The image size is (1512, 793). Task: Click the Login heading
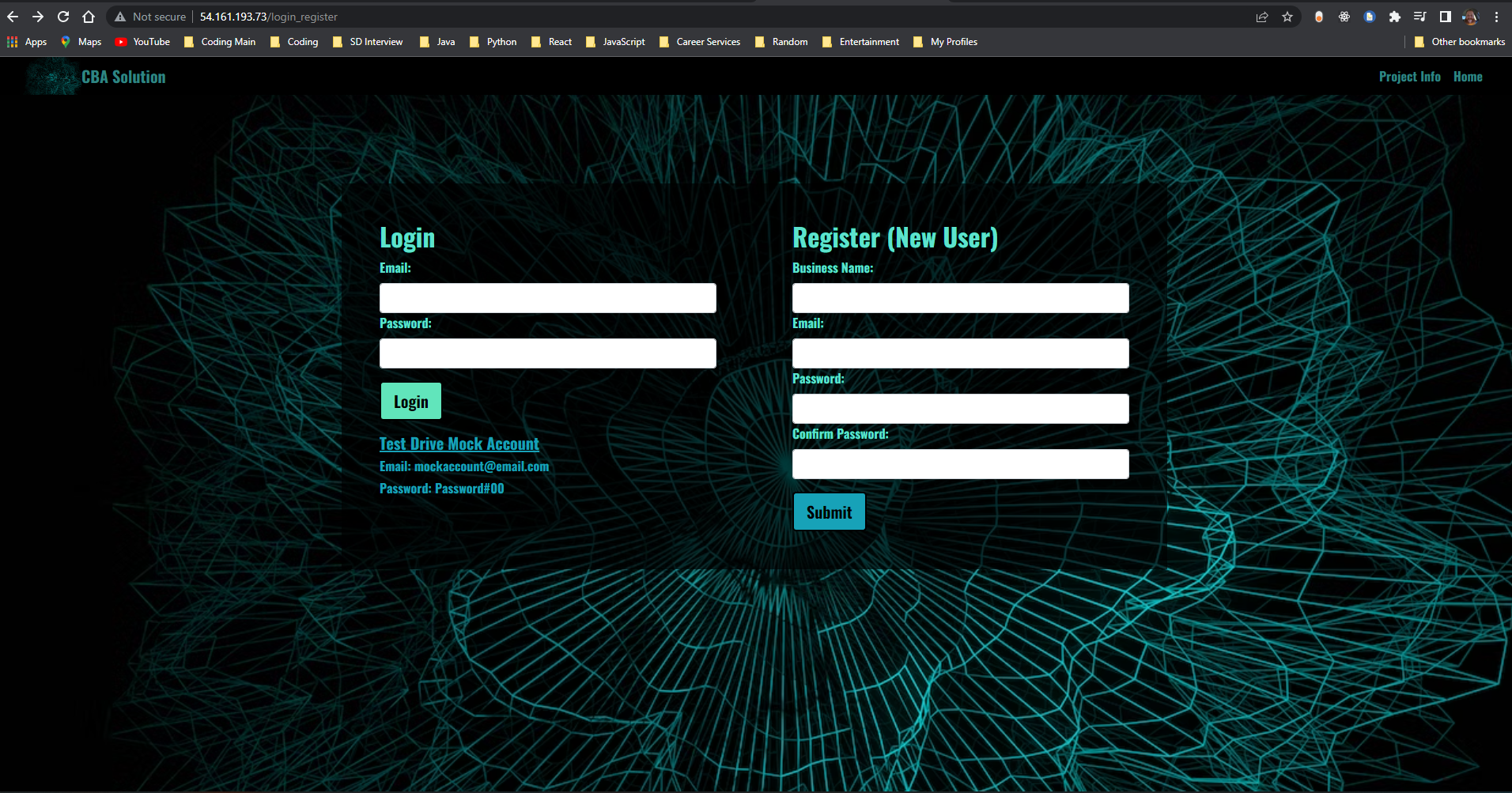click(407, 238)
